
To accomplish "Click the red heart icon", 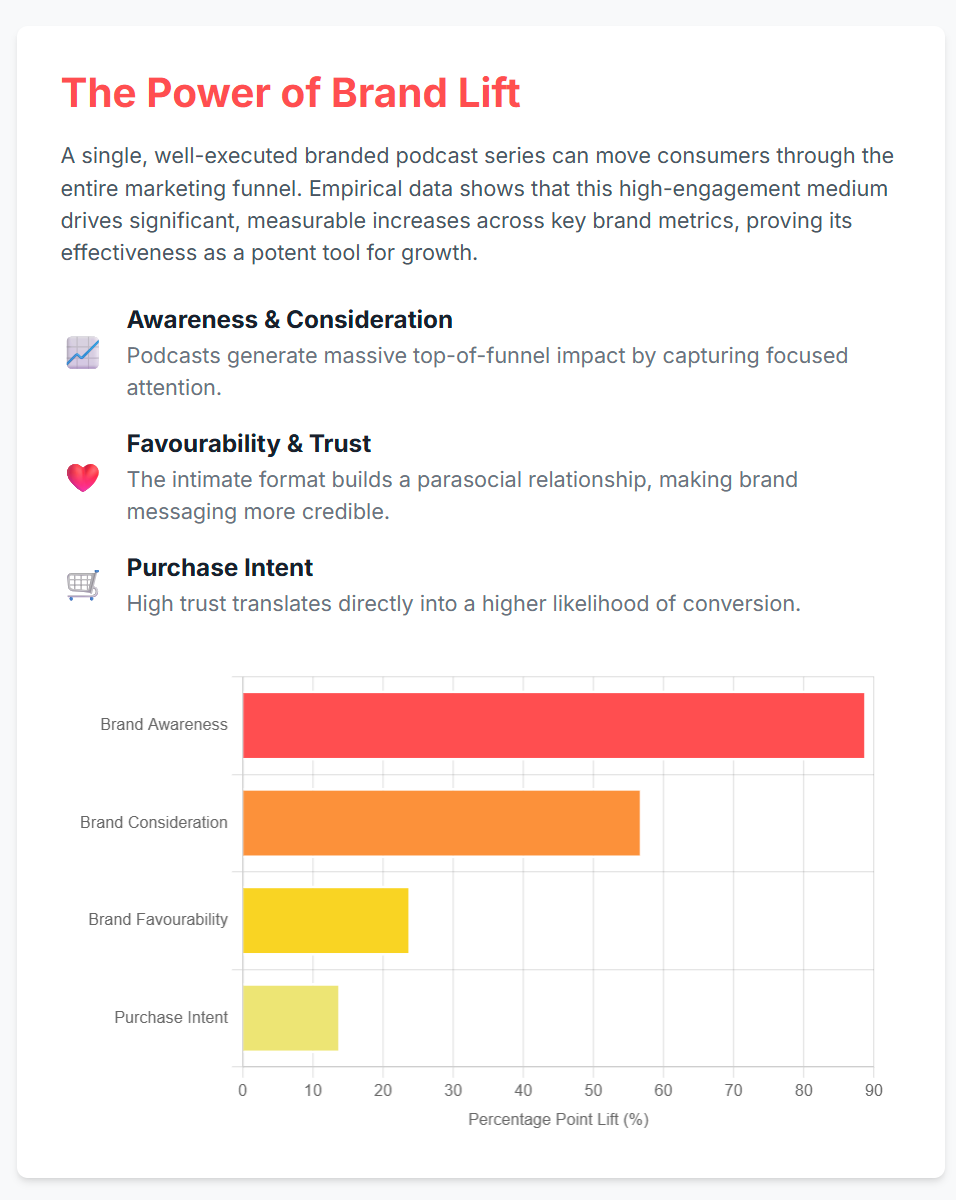I will click(x=83, y=477).
